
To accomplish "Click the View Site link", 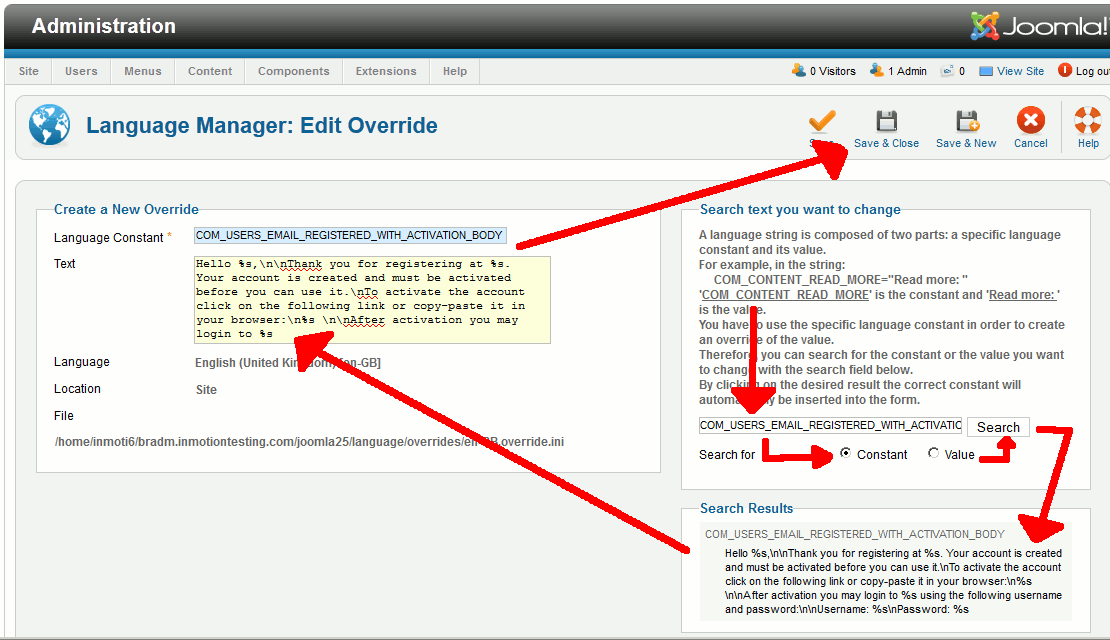I will coord(1020,72).
